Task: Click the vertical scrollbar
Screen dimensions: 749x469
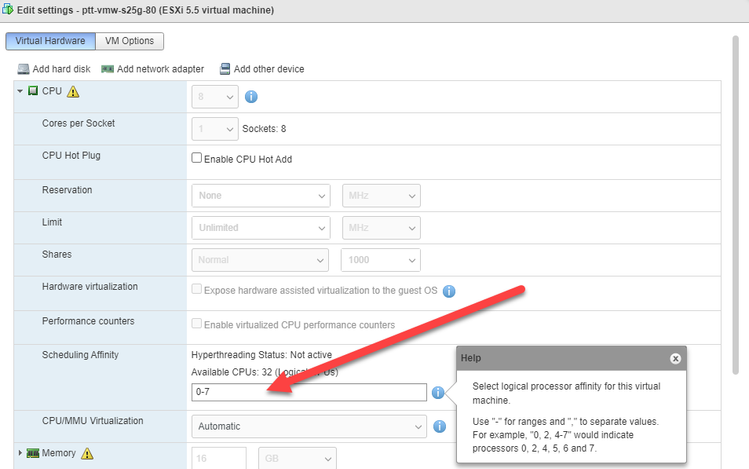Action: coord(736,205)
